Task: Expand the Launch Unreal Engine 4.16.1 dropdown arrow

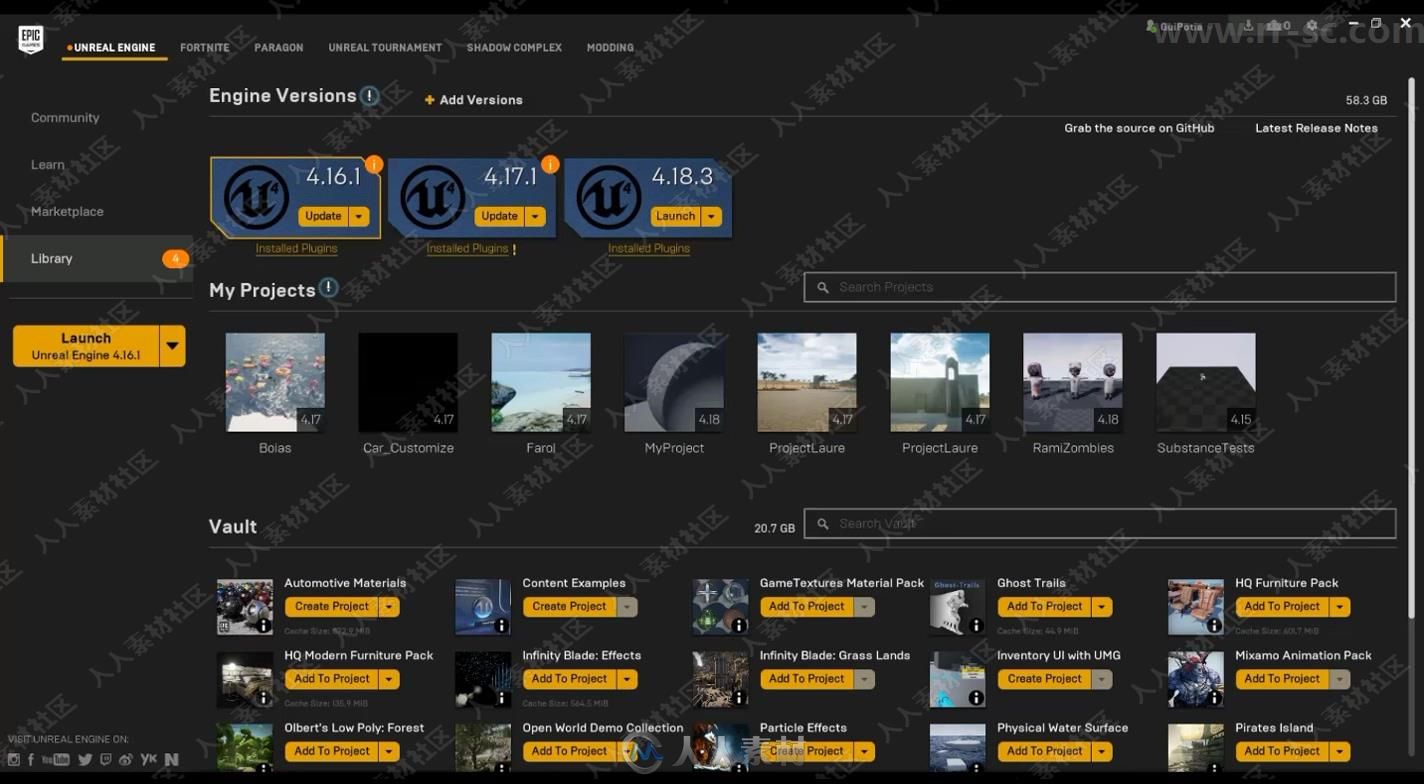Action: 173,346
